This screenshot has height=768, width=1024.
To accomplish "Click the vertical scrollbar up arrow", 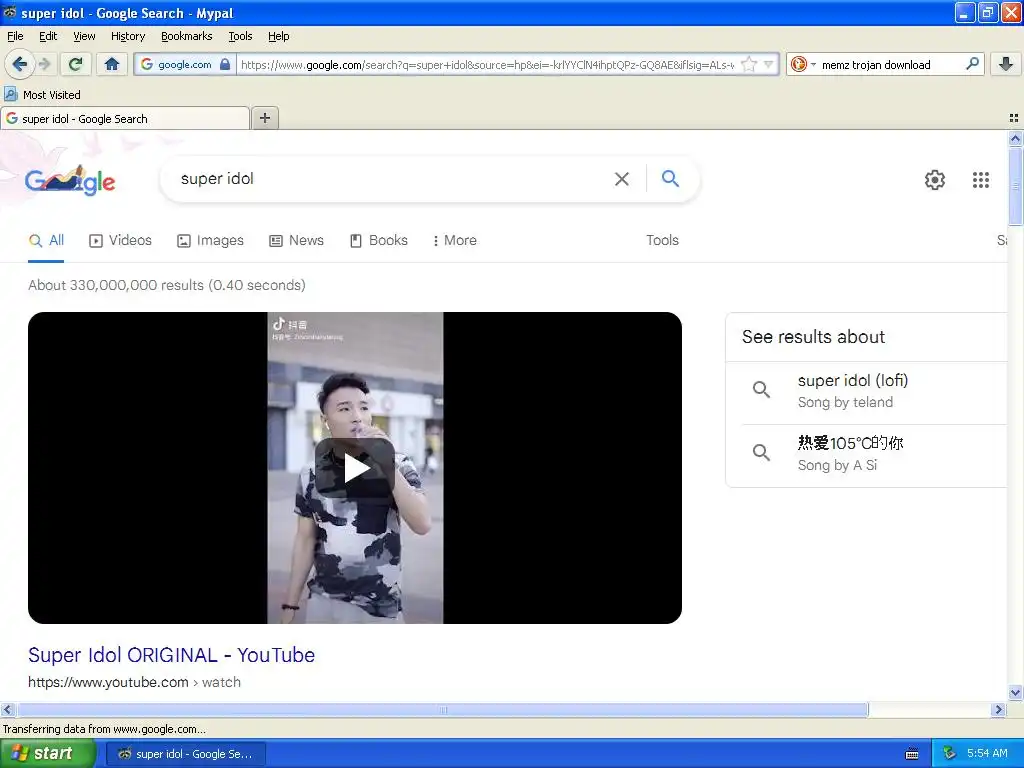I will pos(1015,138).
